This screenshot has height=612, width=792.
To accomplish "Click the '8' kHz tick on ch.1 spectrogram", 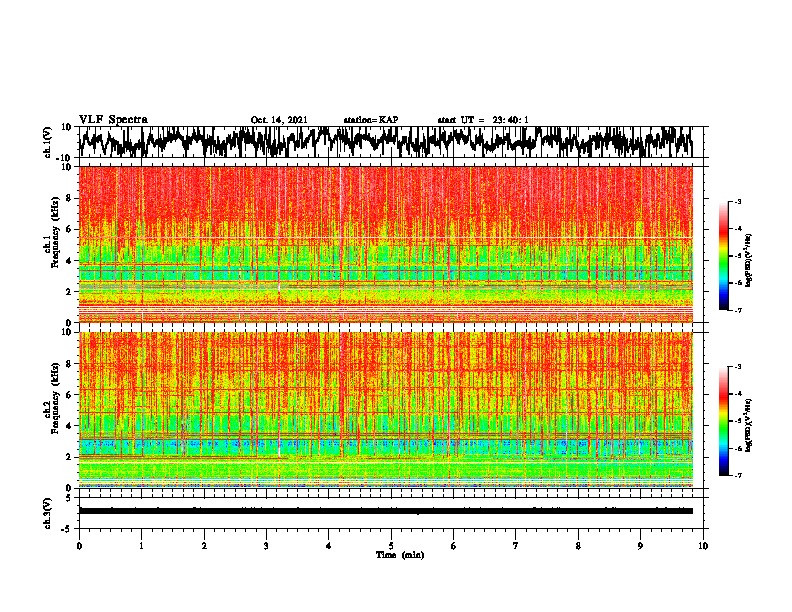I will pyautogui.click(x=69, y=198).
